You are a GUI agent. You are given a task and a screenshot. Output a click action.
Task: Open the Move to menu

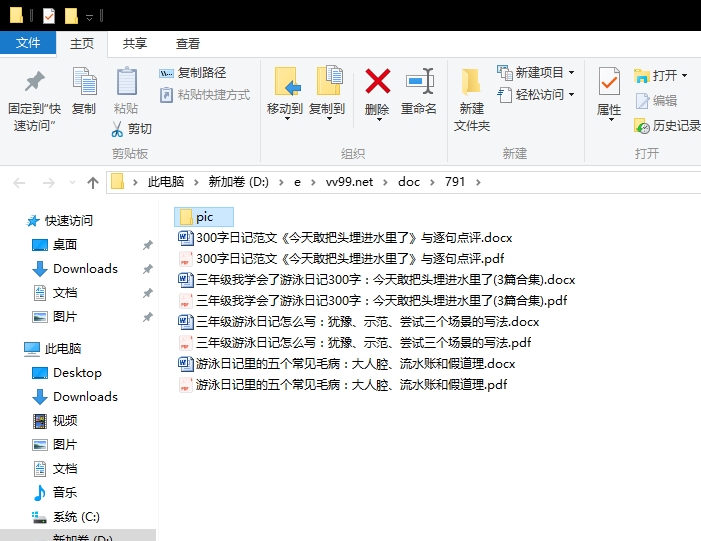(285, 94)
